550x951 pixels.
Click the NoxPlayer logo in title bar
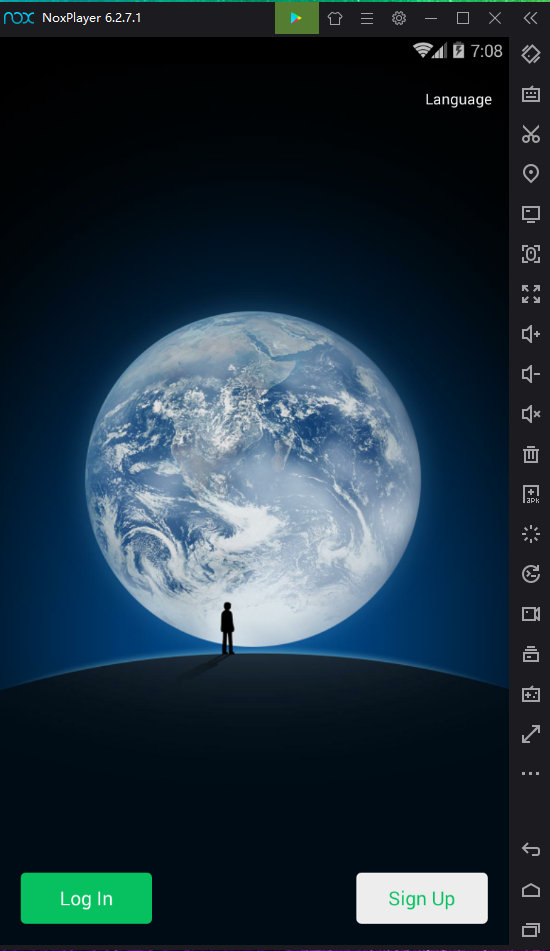pos(19,18)
